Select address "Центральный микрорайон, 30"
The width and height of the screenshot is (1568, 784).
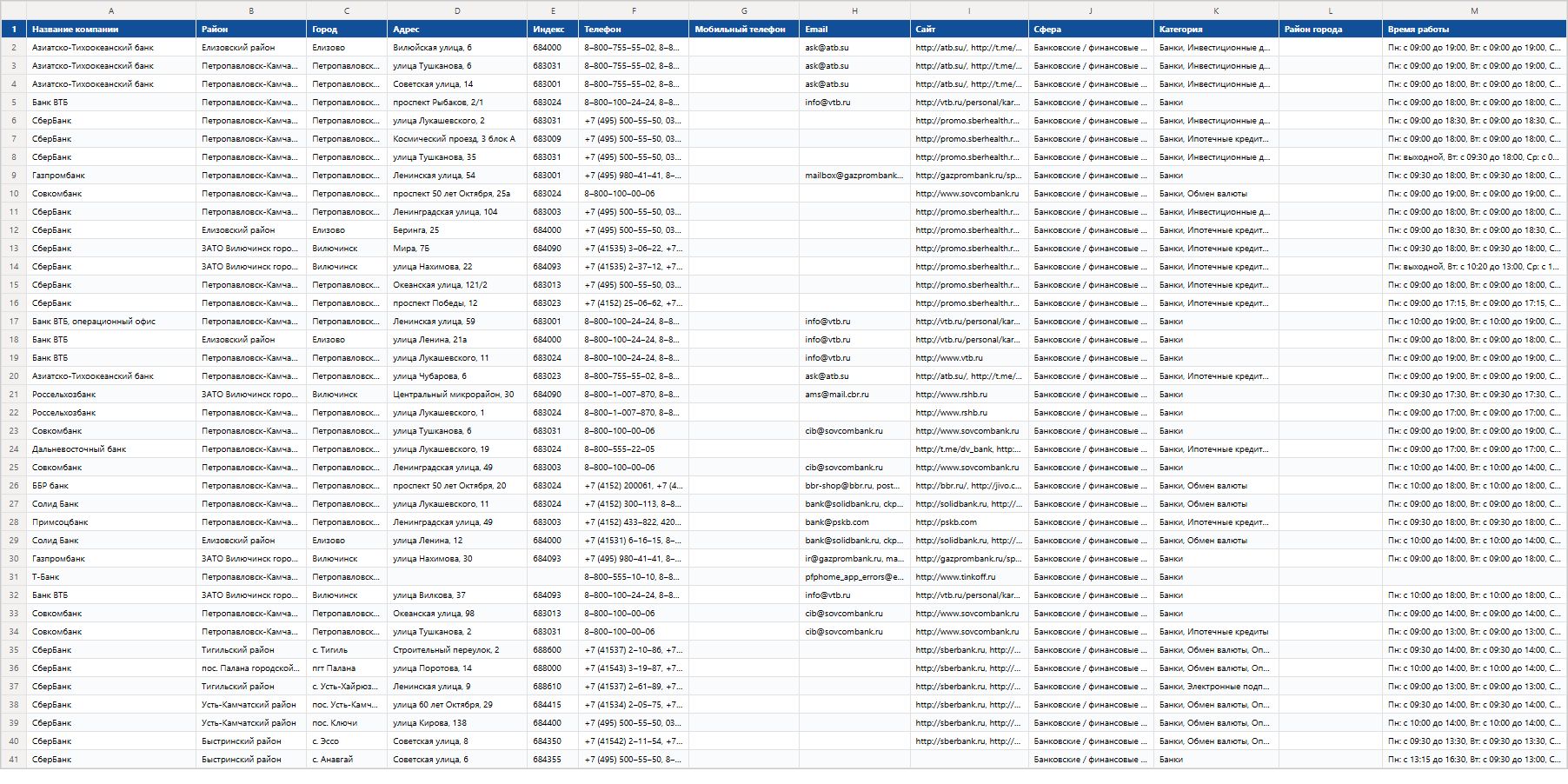click(457, 395)
